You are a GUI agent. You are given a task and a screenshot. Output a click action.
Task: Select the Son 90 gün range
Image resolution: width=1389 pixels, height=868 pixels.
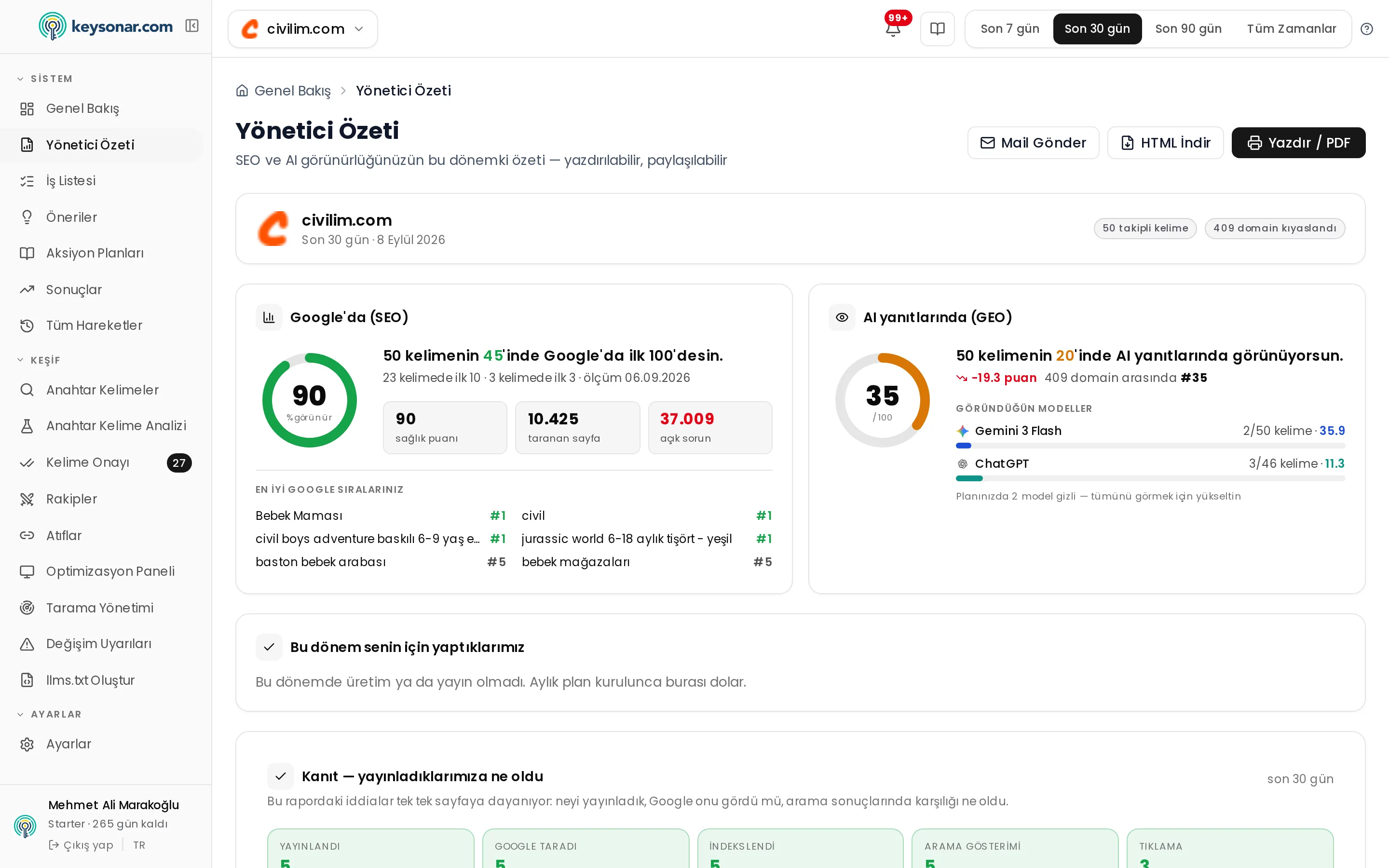point(1188,29)
